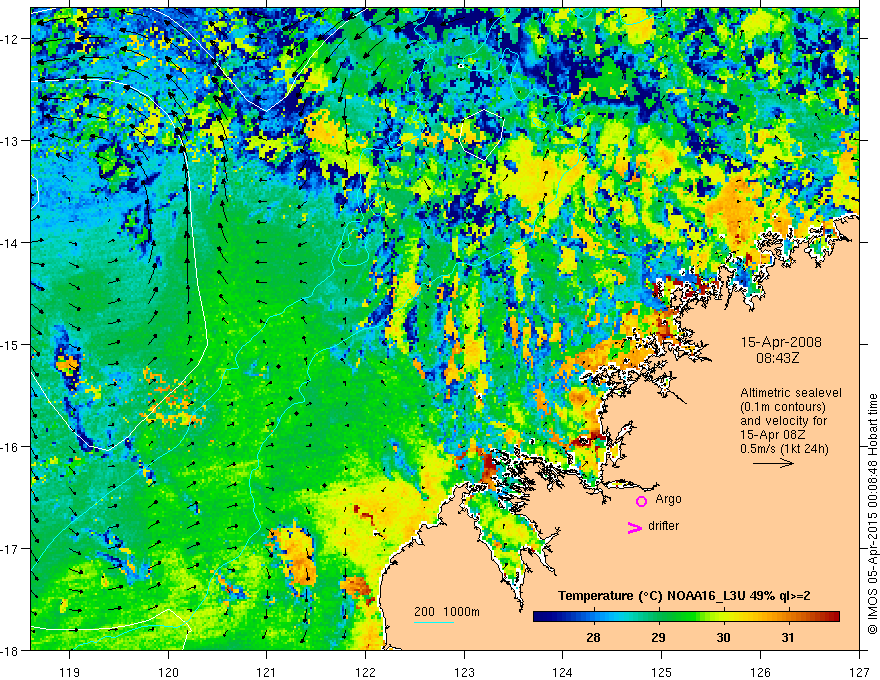The width and height of the screenshot is (880, 680).
Task: Click the time label 08:43Z
Action: 777,358
